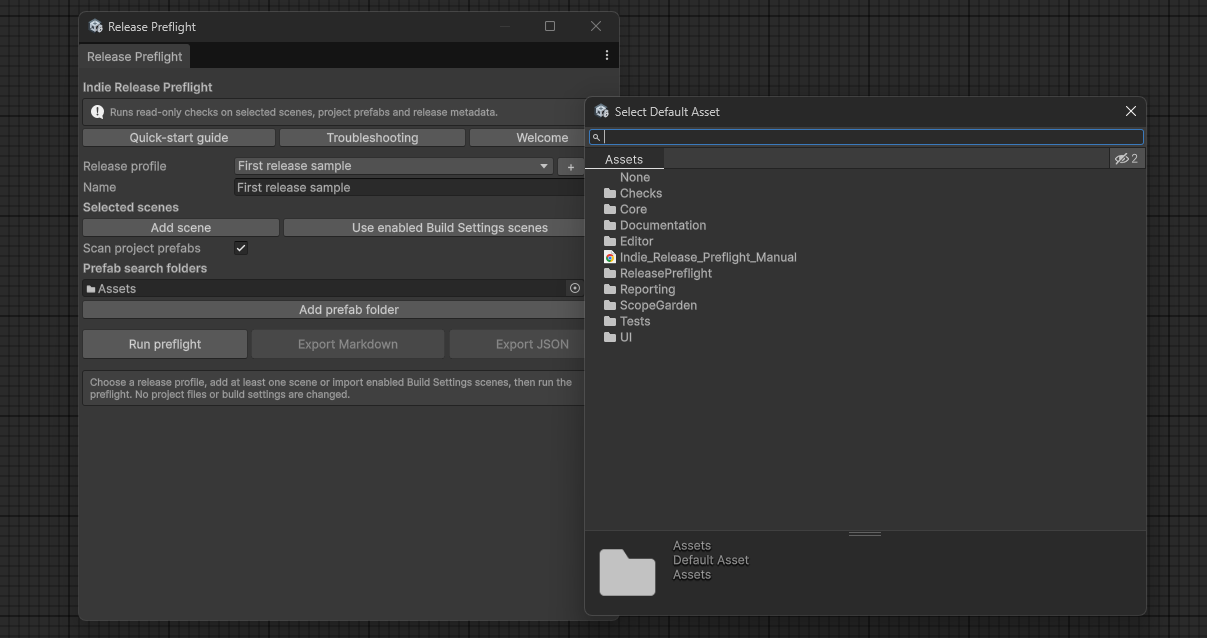This screenshot has height=638, width=1207.
Task: Click the search field in Select Default Asset
Action: [x=866, y=137]
